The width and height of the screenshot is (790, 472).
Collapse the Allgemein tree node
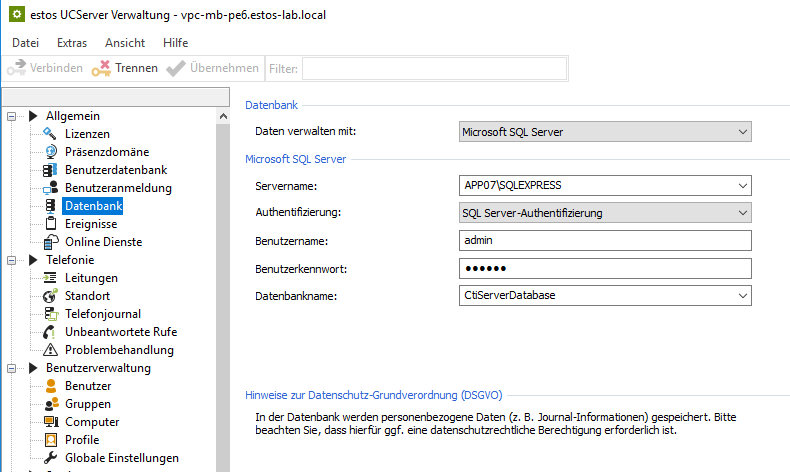13,116
